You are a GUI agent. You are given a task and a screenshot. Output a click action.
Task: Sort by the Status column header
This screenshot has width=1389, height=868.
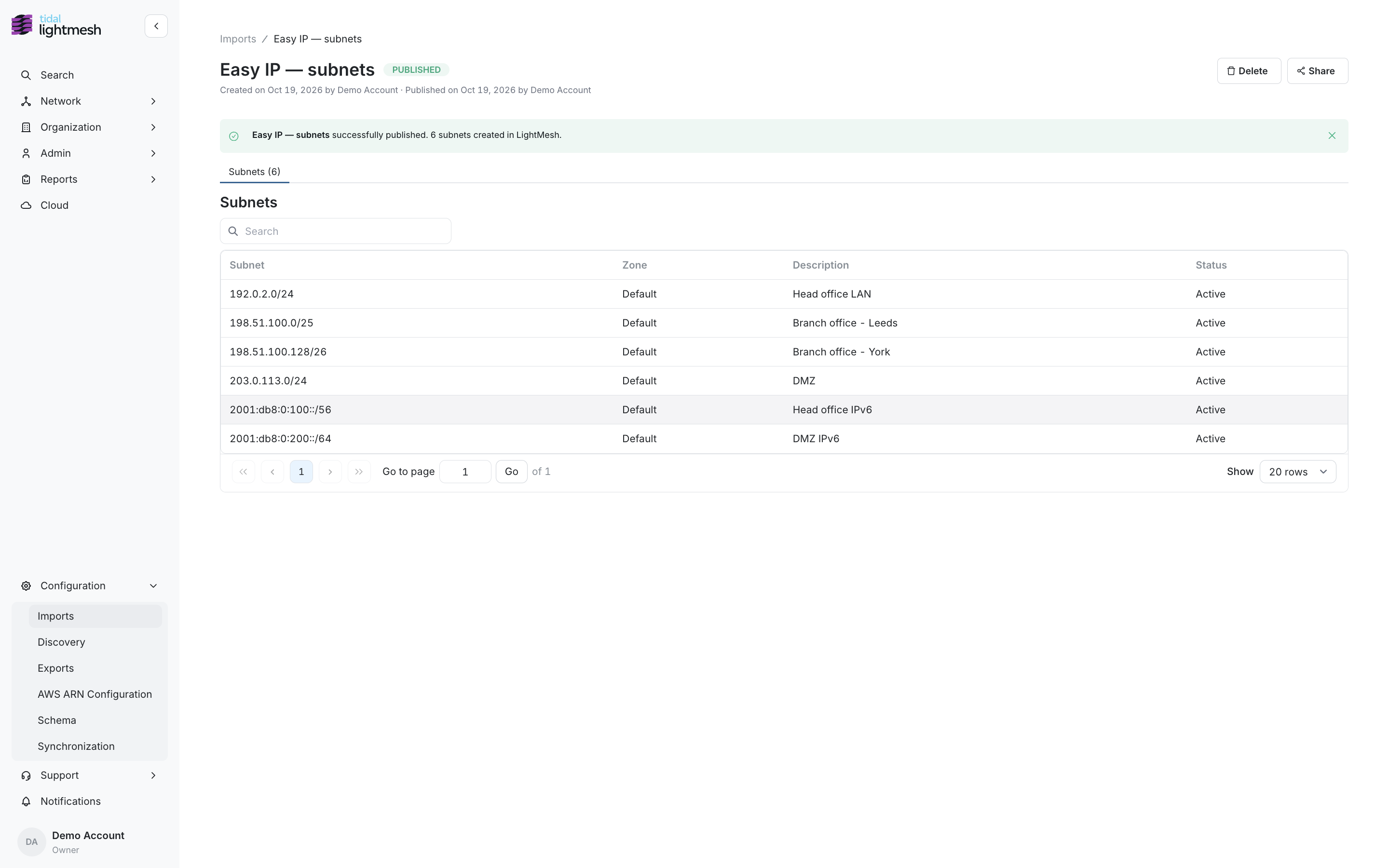1211,265
